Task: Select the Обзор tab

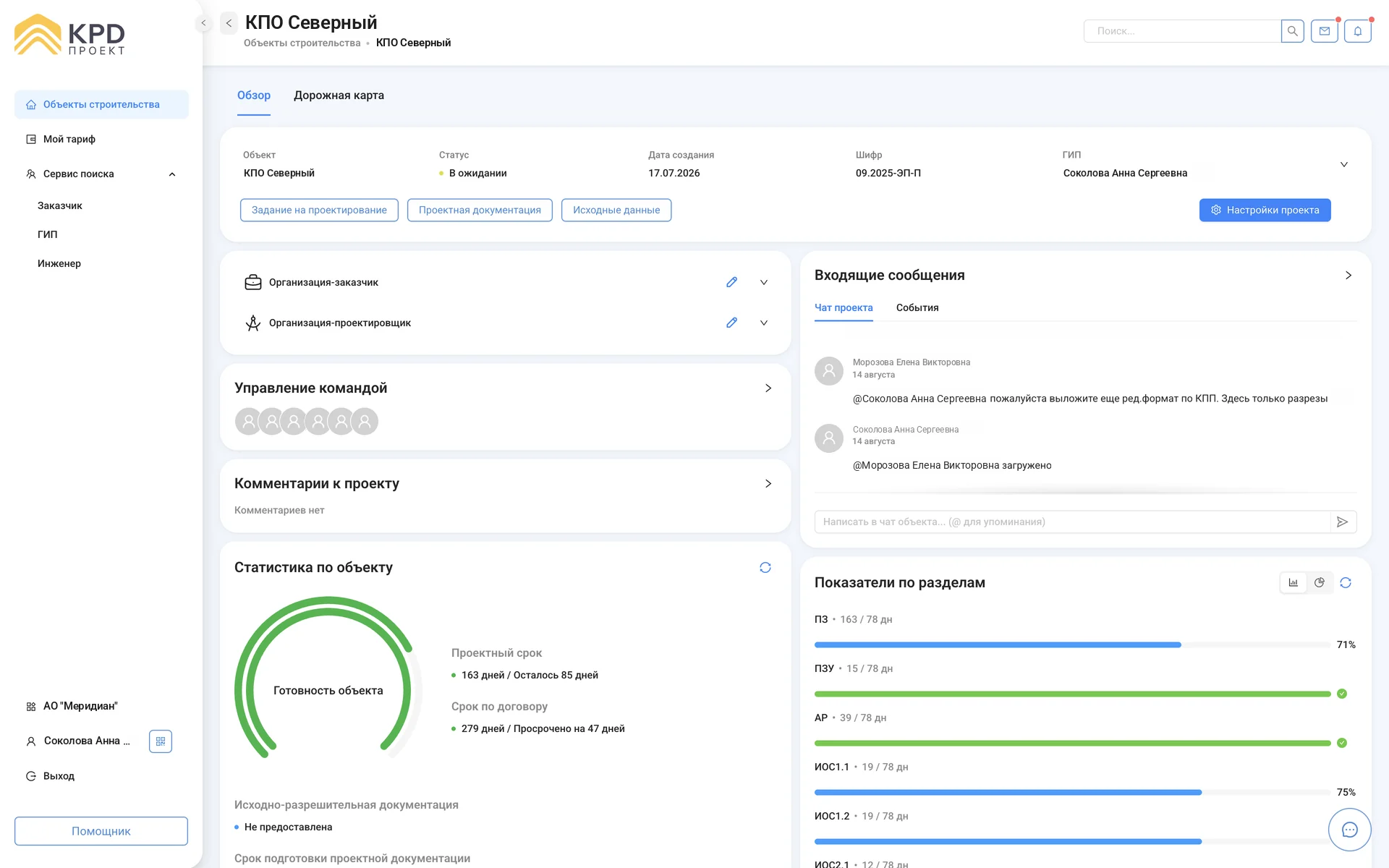Action: pos(254,95)
